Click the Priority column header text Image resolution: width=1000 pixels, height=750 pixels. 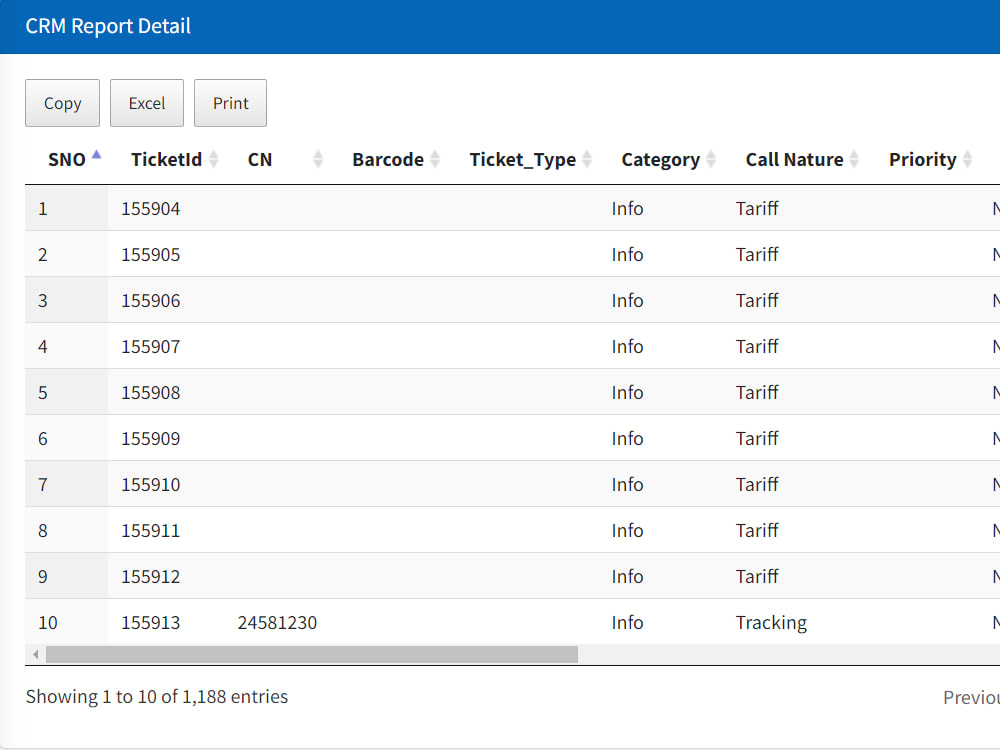(923, 160)
